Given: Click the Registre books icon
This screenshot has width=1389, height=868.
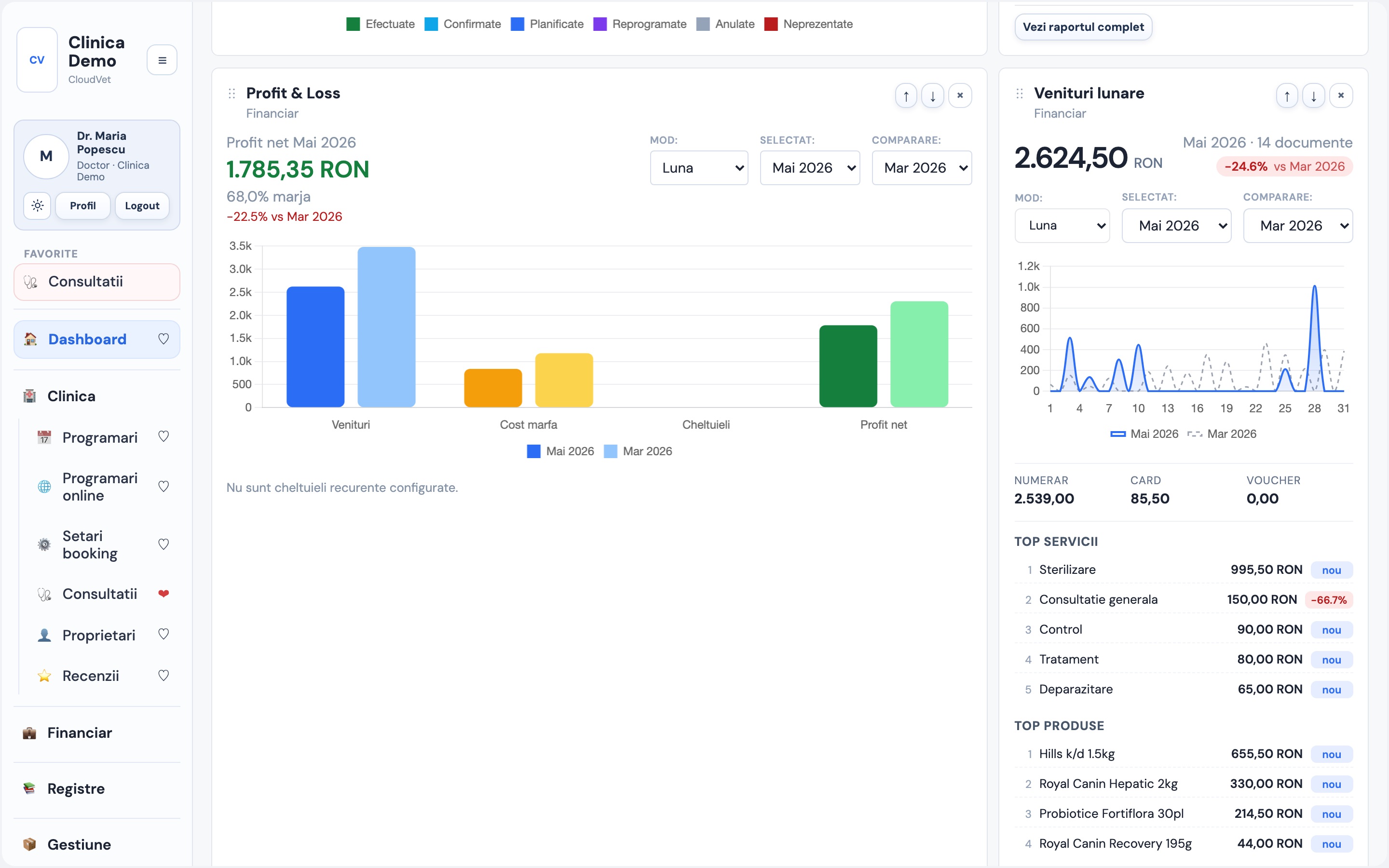Looking at the screenshot, I should click(x=29, y=789).
